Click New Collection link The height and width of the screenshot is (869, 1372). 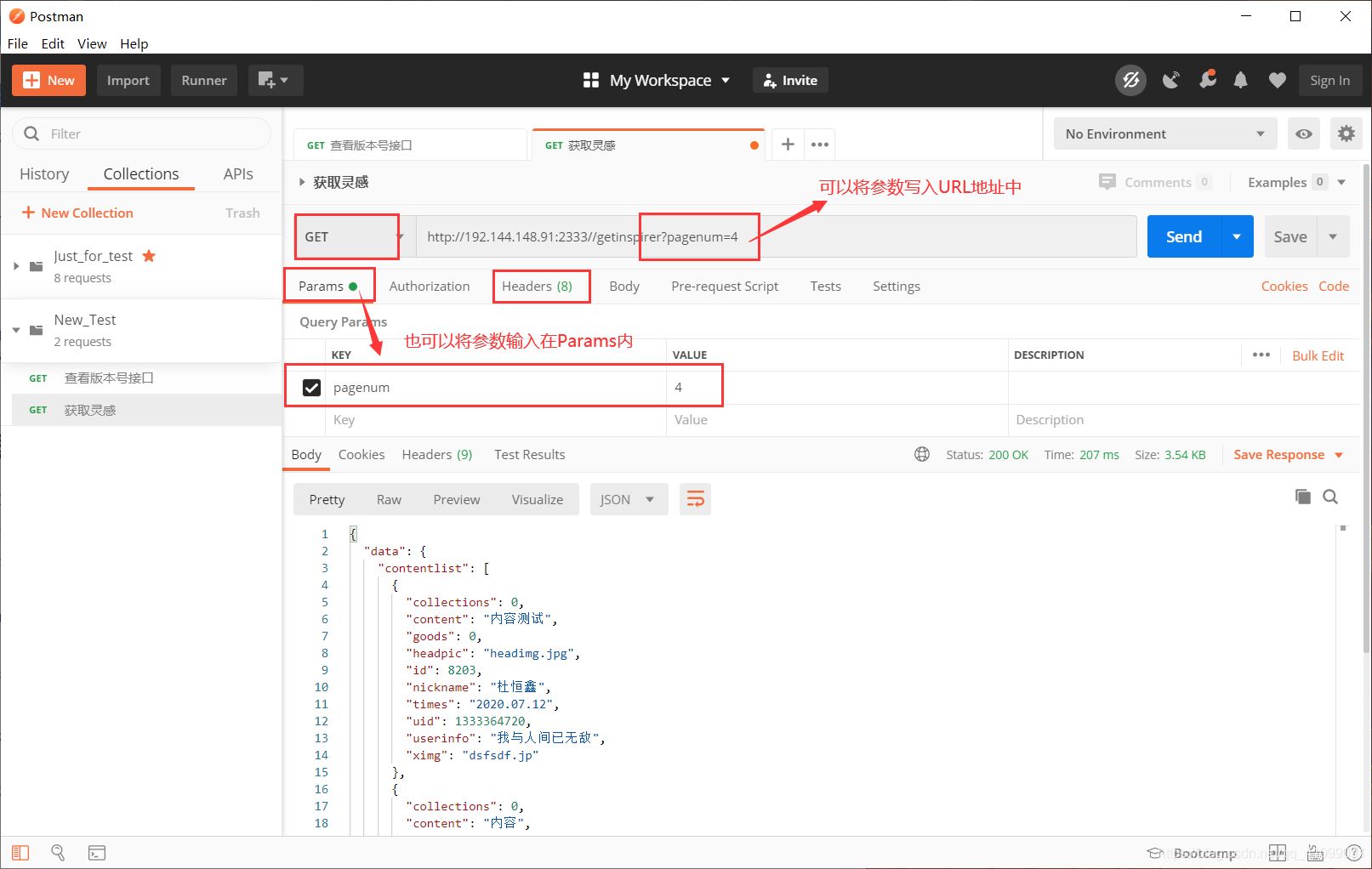[77, 213]
